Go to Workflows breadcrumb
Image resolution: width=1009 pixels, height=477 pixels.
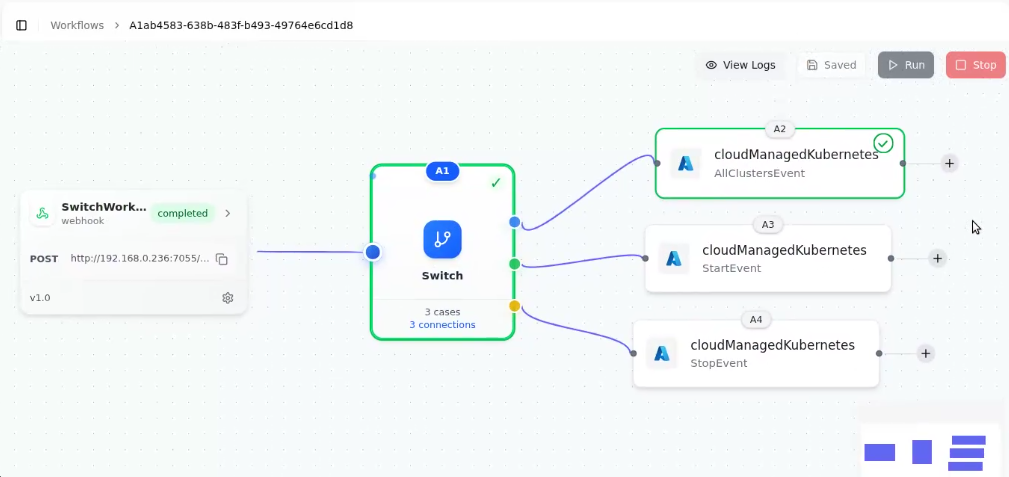click(x=77, y=25)
